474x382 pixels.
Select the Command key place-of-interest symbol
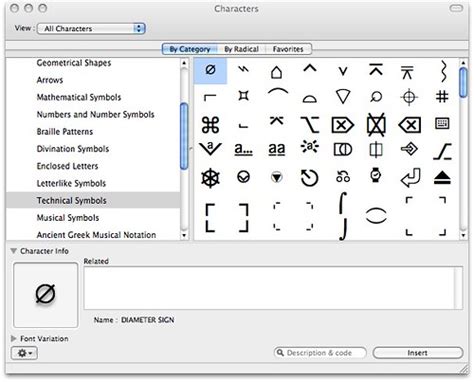tap(210, 125)
